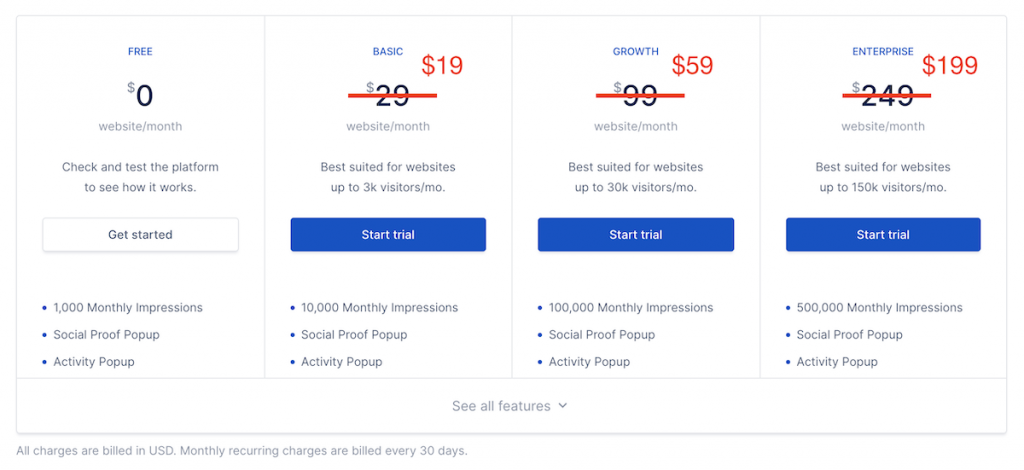Image resolution: width=1024 pixels, height=470 pixels.
Task: Click 100,000 Monthly Impressions feature item
Action: point(631,307)
